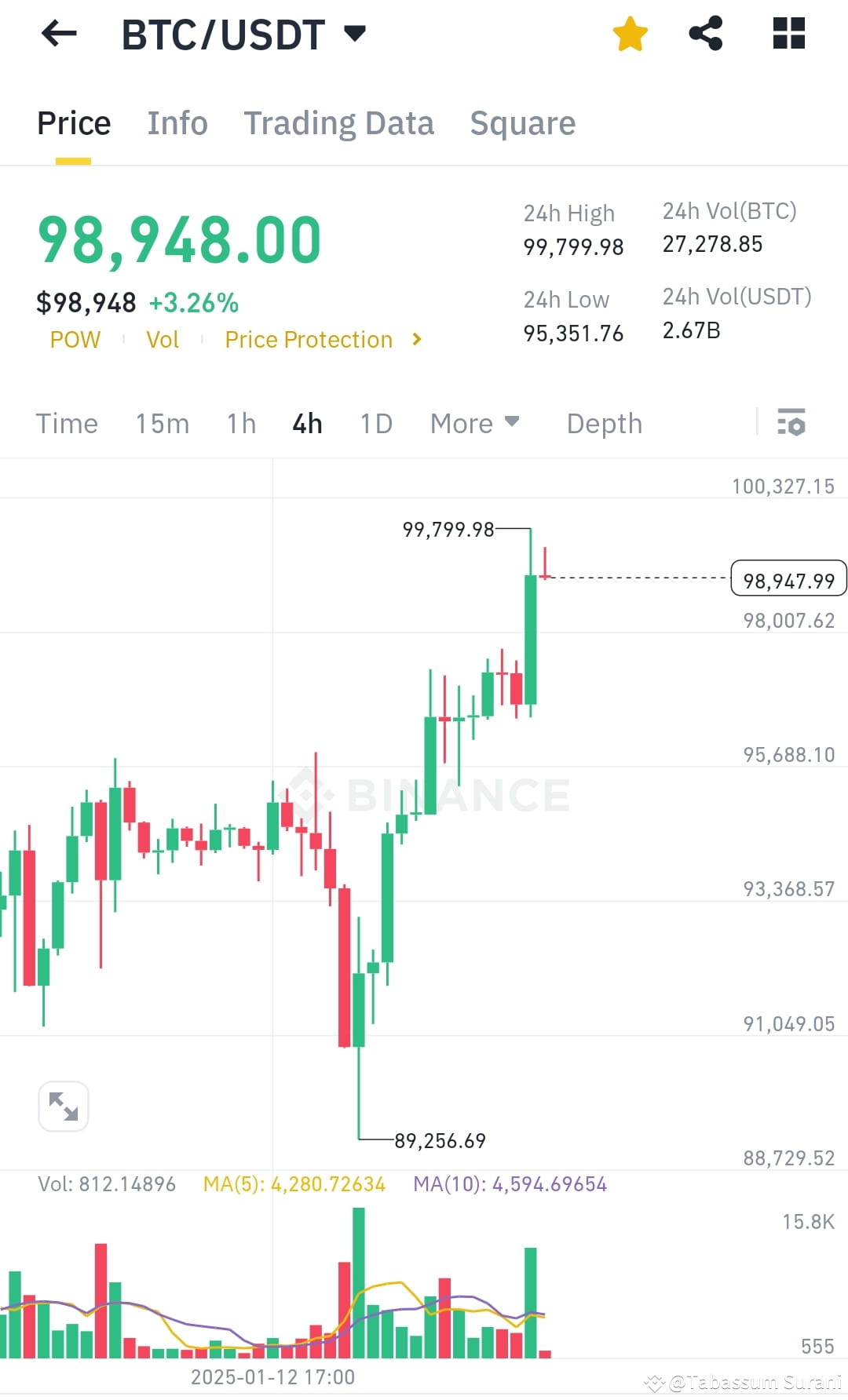
Task: Open chart indicator settings
Action: [791, 423]
